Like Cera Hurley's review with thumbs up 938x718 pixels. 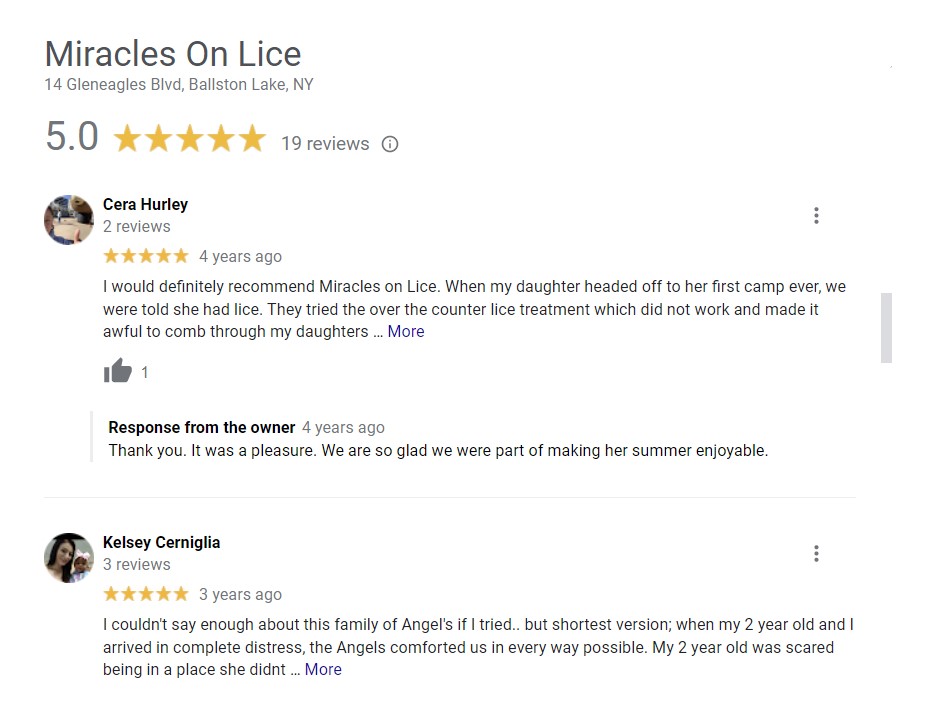[x=118, y=370]
